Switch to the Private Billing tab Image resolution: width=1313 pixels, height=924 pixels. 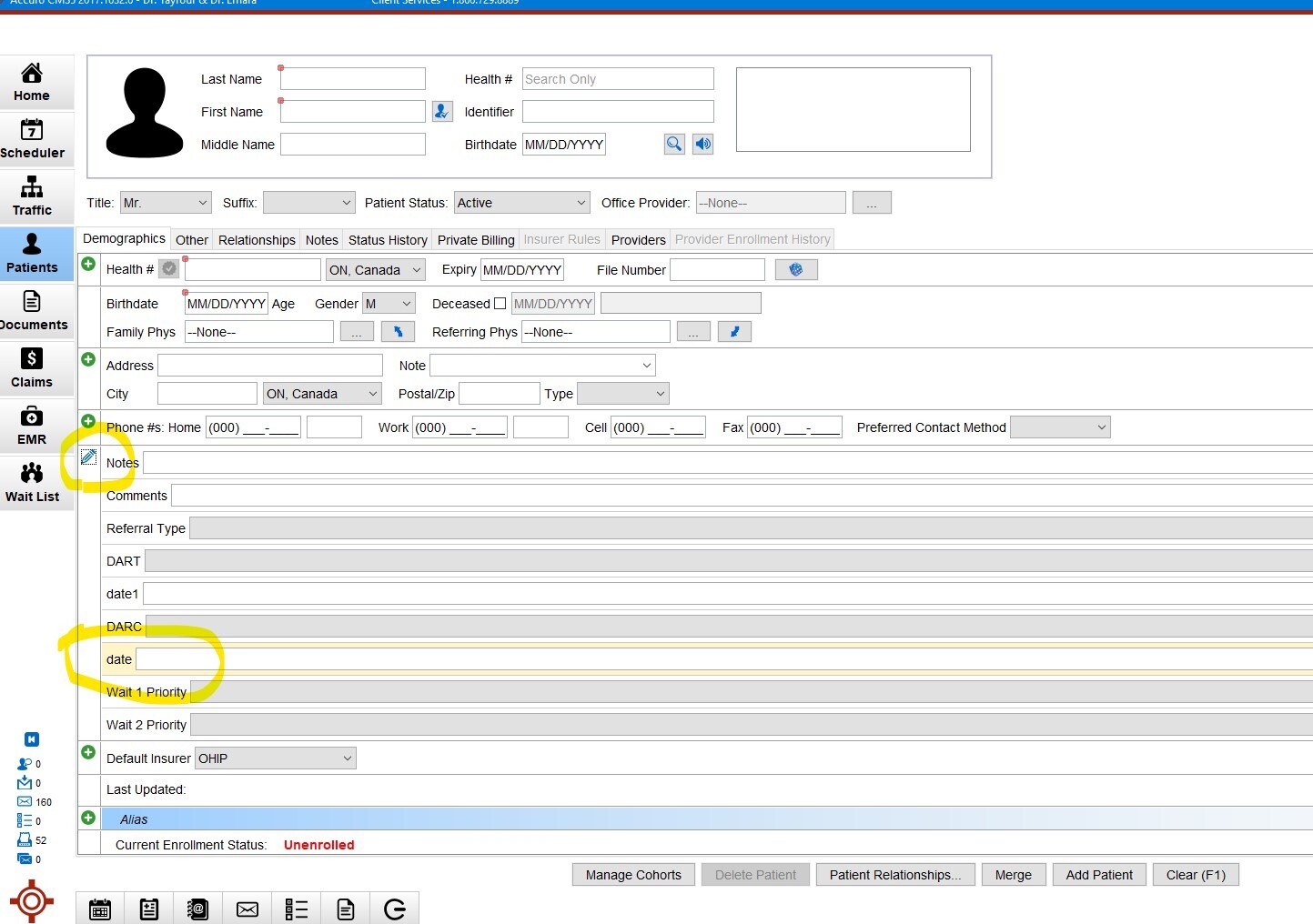476,240
